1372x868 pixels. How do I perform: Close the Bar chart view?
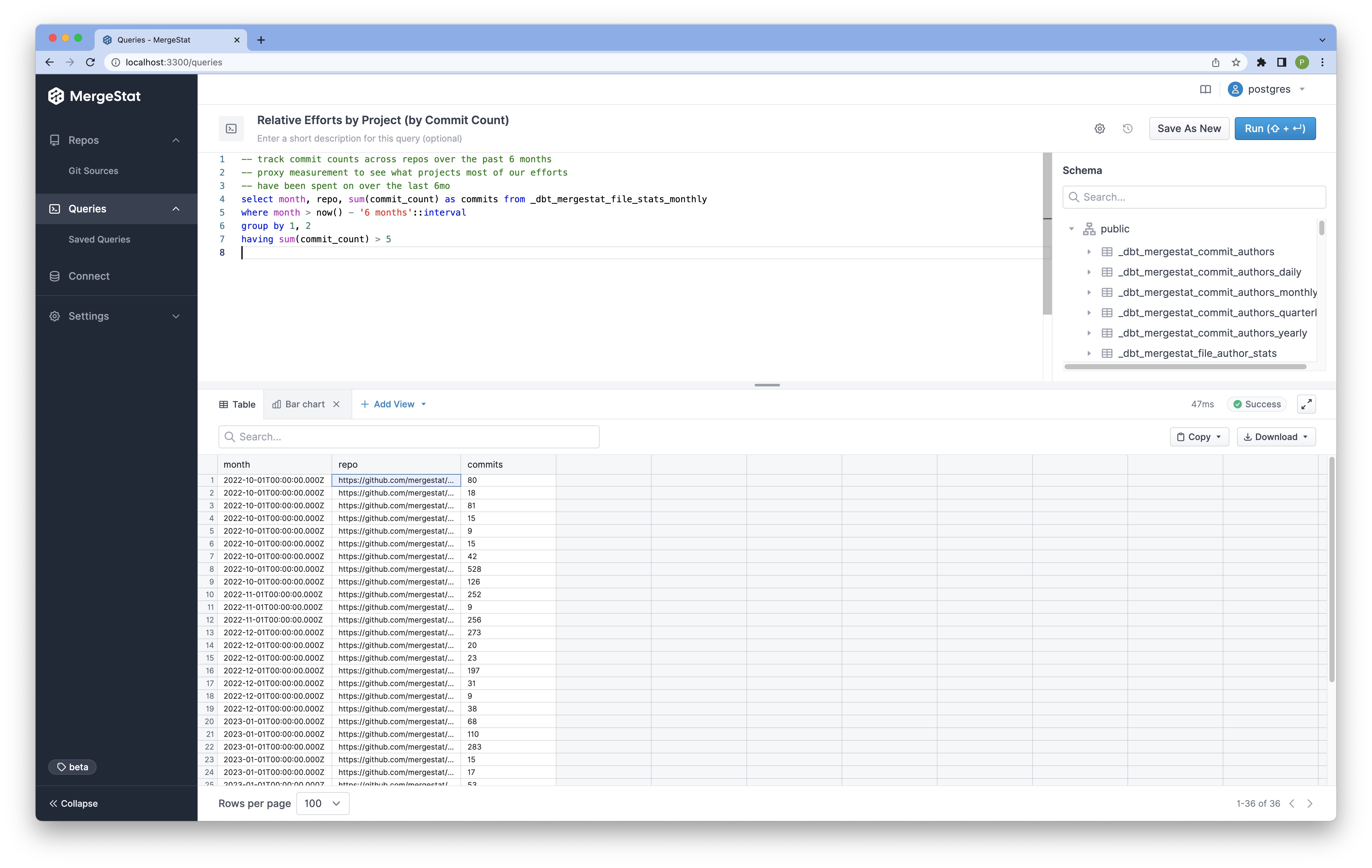337,404
